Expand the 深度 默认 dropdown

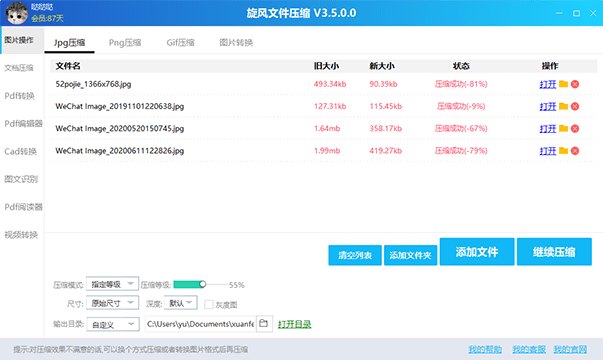point(181,303)
